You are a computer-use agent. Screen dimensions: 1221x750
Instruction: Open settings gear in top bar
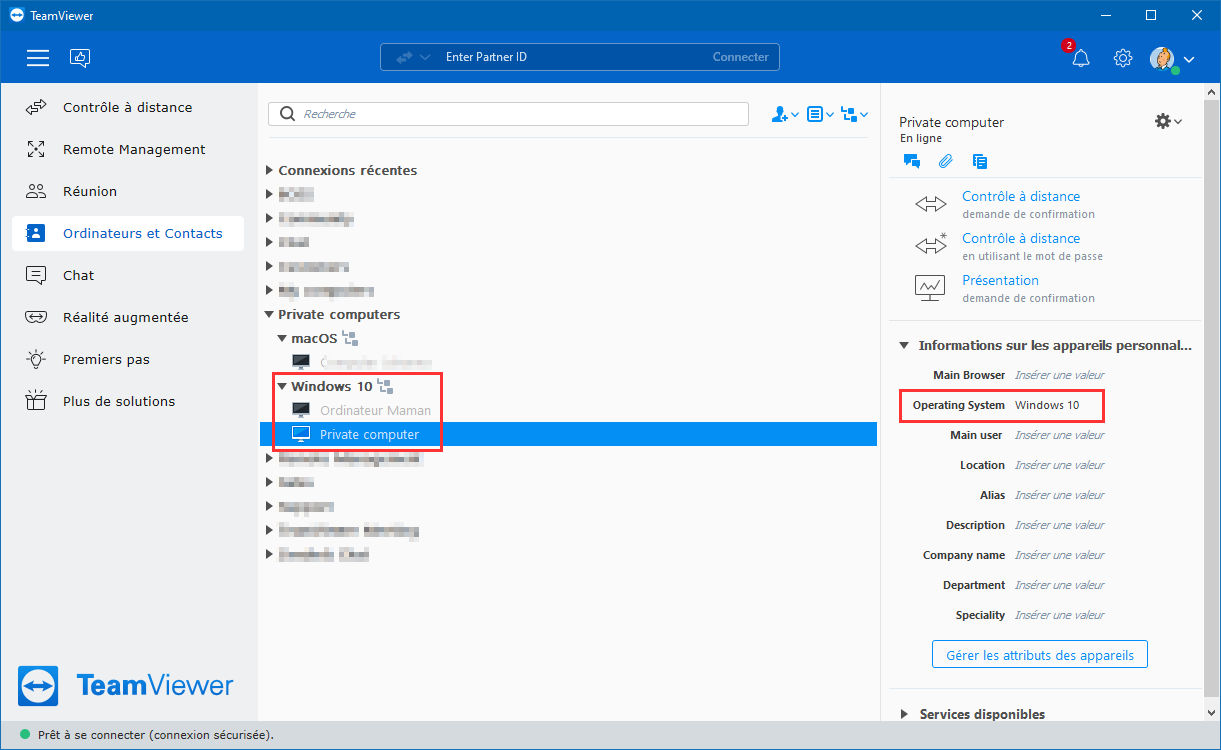click(x=1123, y=58)
